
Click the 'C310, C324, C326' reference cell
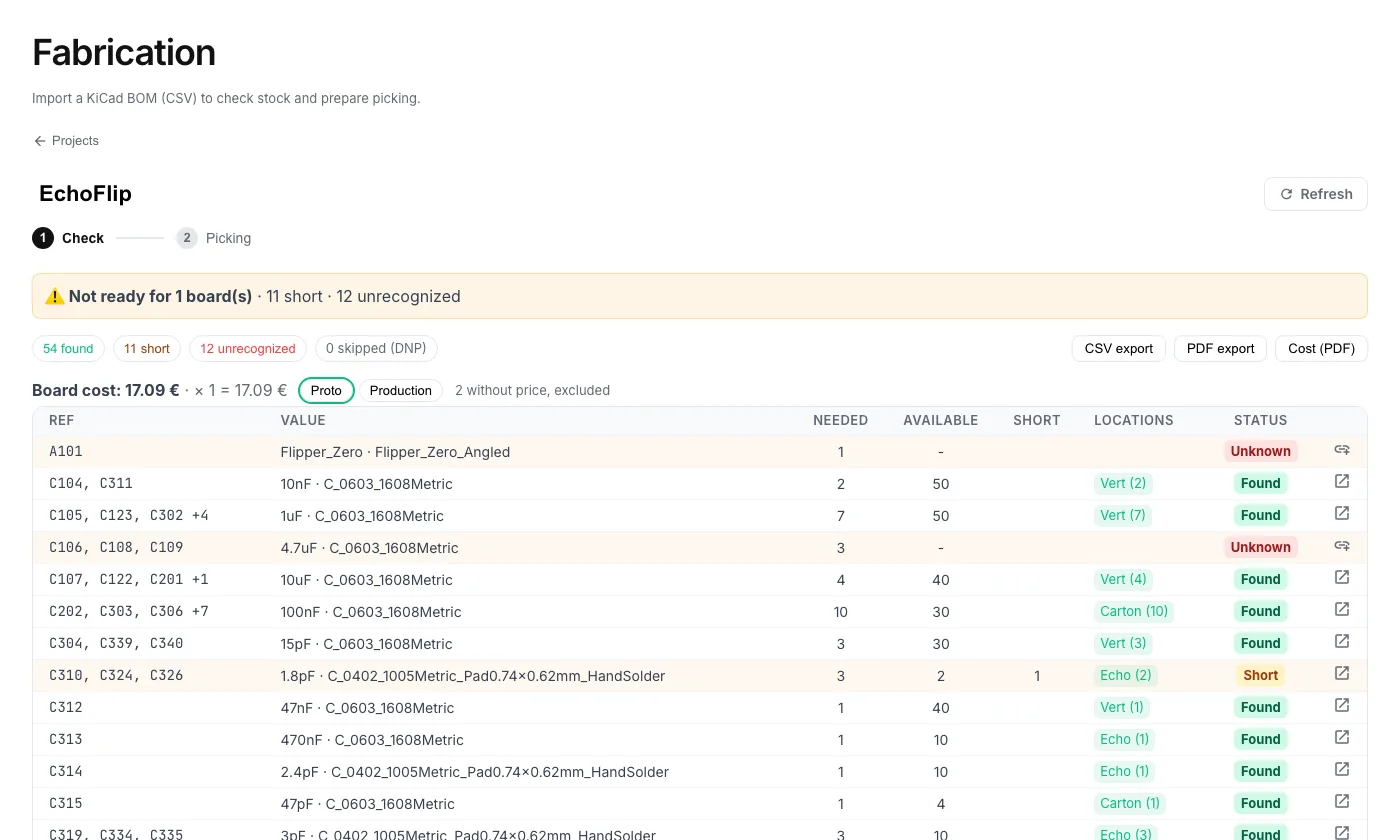tap(116, 675)
